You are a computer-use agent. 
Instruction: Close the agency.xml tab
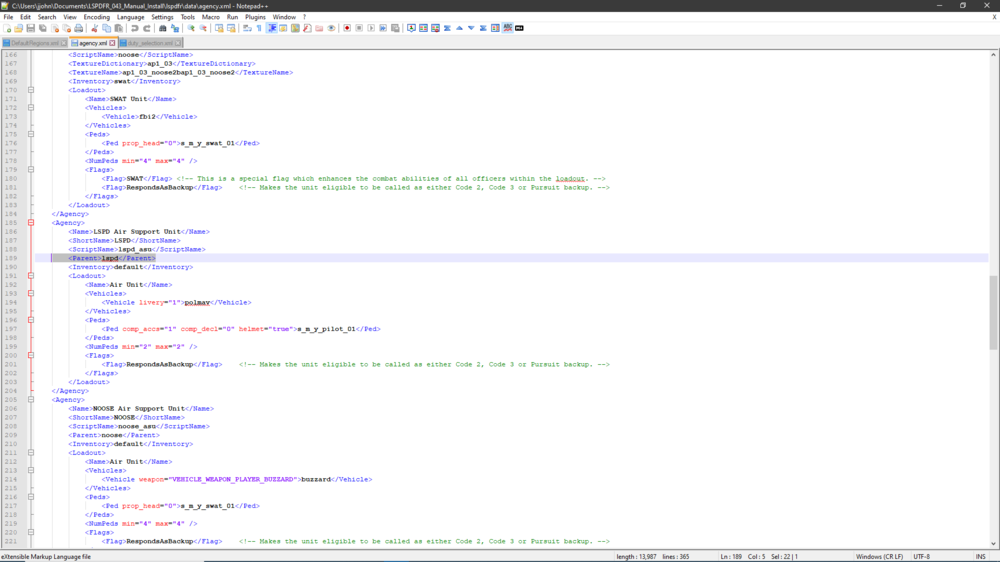point(112,43)
